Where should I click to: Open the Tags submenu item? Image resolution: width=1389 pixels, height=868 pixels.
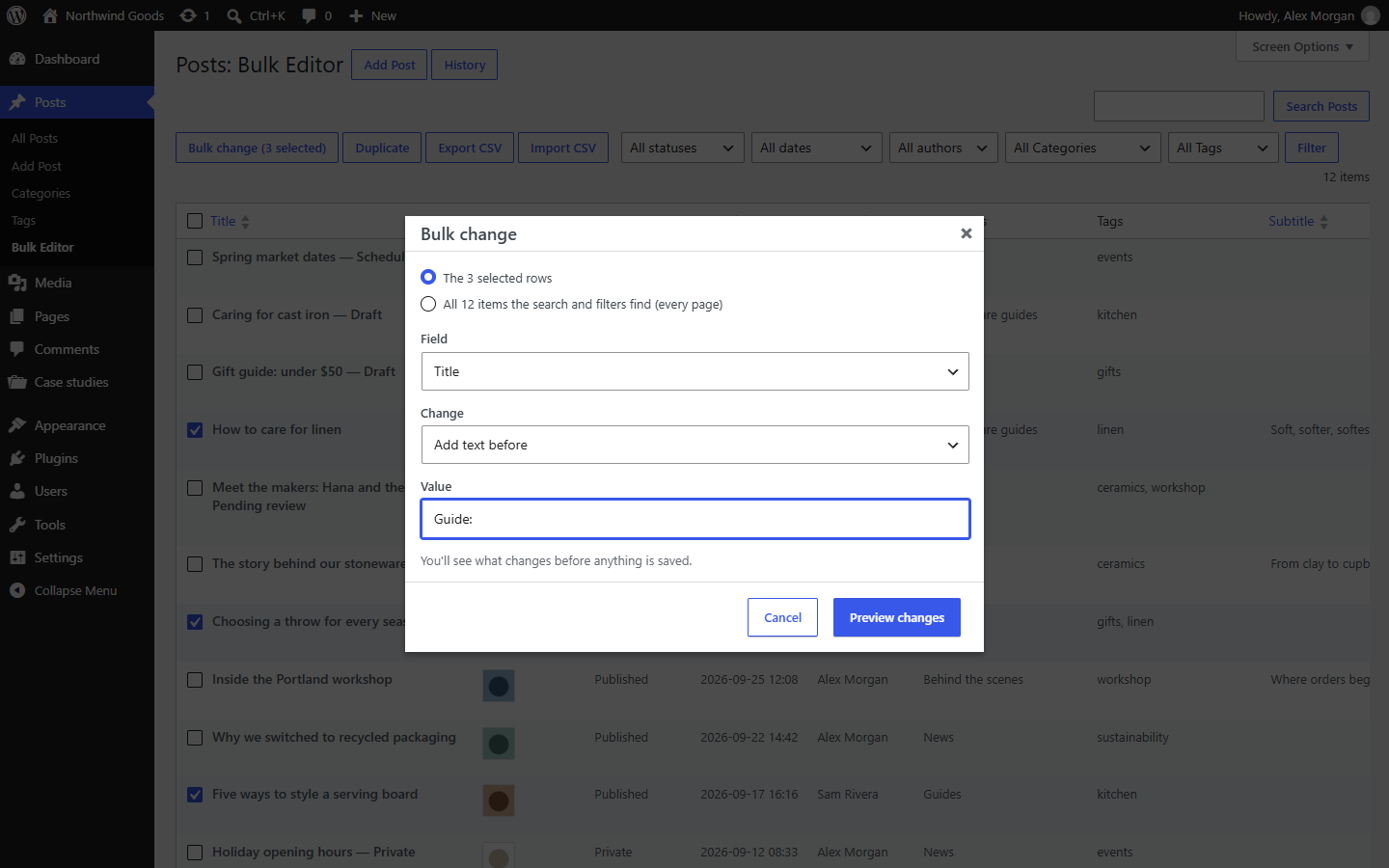coord(24,220)
